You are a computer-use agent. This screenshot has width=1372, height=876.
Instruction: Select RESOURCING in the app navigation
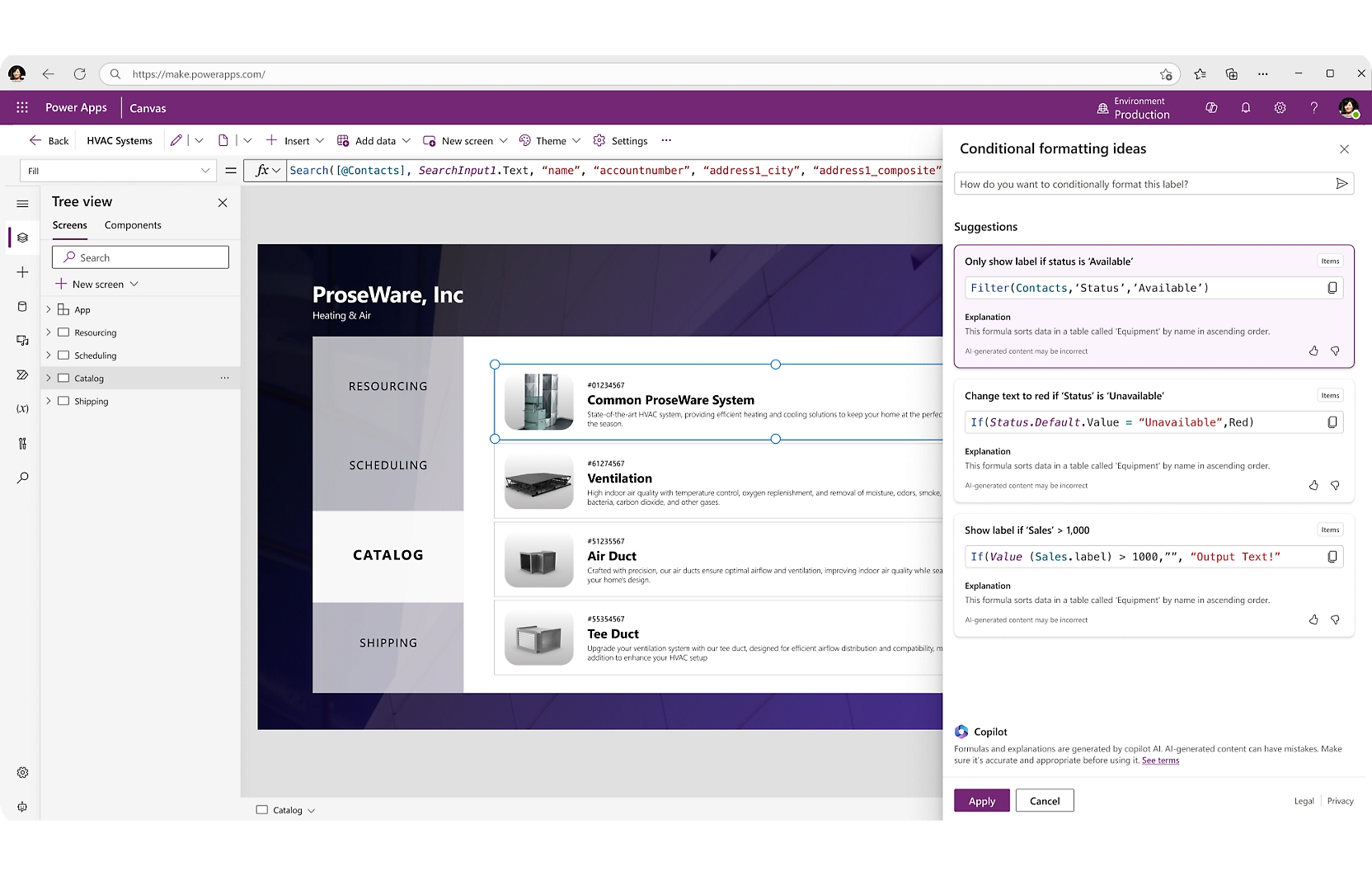click(x=388, y=386)
